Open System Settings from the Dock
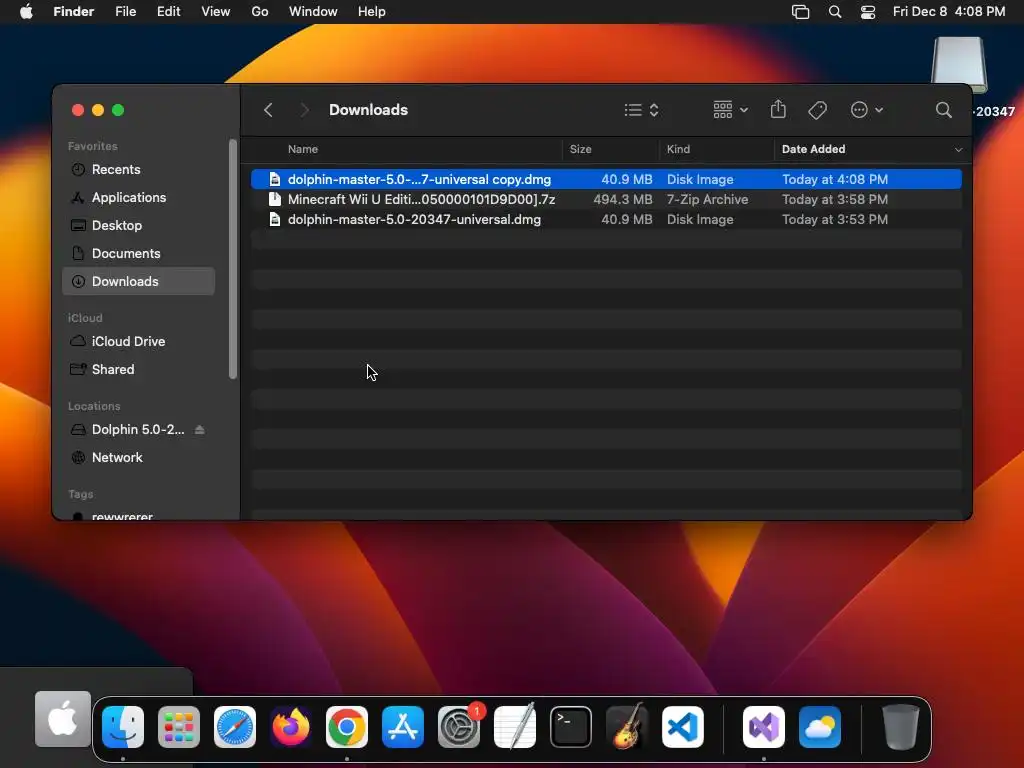This screenshot has width=1024, height=768. (x=459, y=727)
